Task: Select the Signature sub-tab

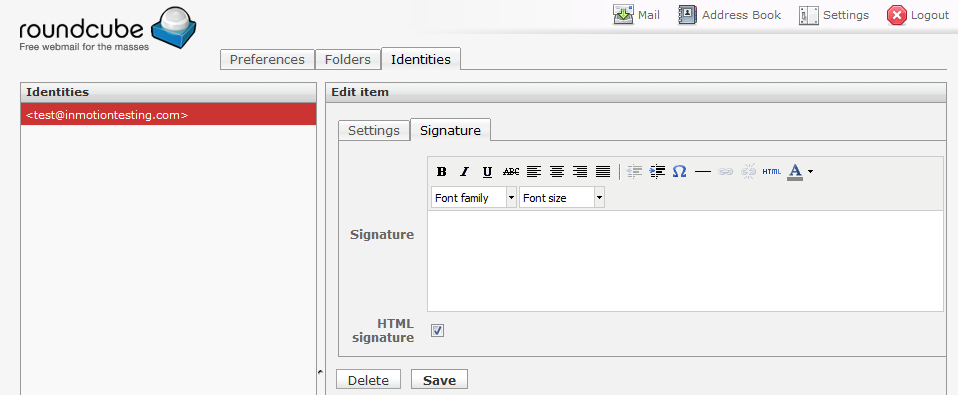Action: (450, 131)
